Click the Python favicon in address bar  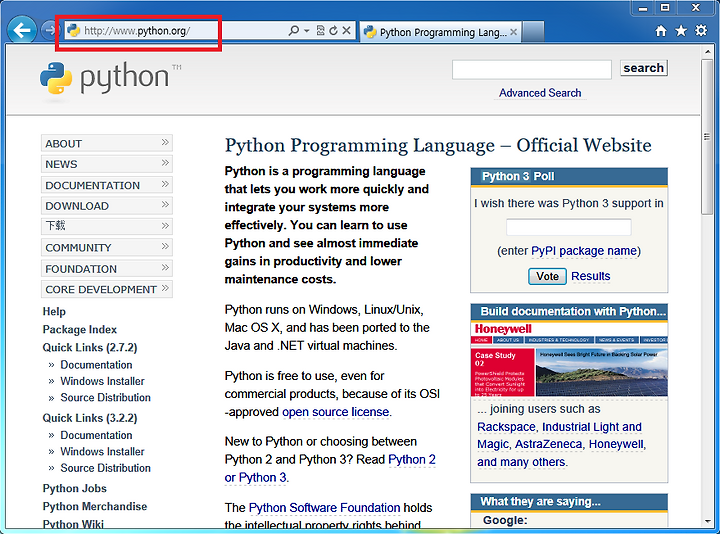click(x=73, y=31)
